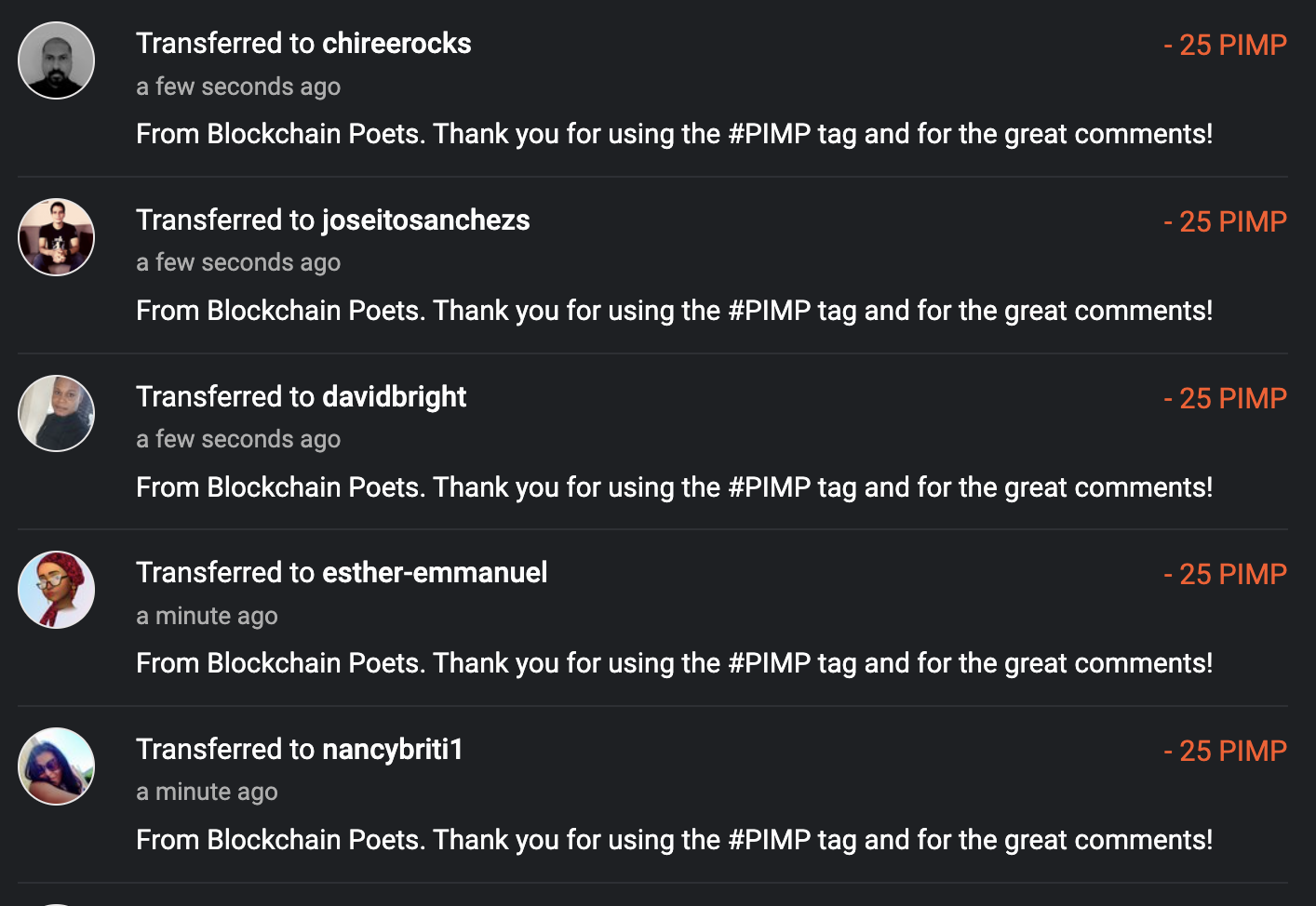This screenshot has width=1316, height=906.
Task: Open davidbright profile avatar
Action: pos(57,413)
